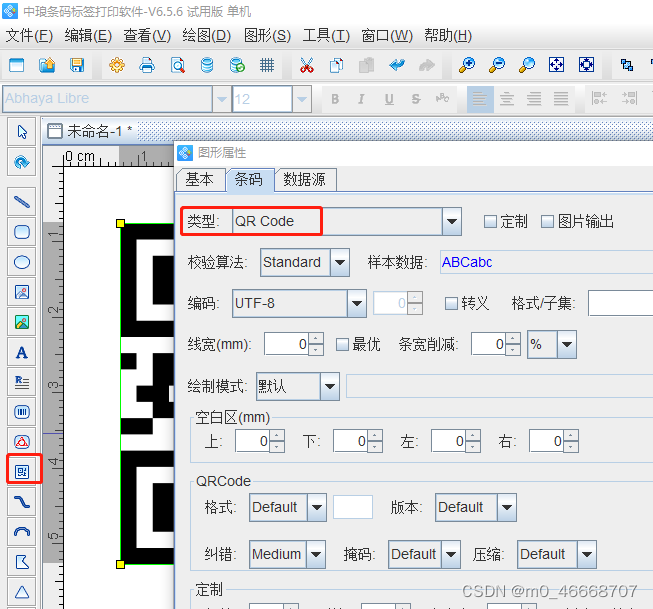The height and width of the screenshot is (609, 653).
Task: Open the 纠错 Medium dropdown
Action: pos(316,554)
